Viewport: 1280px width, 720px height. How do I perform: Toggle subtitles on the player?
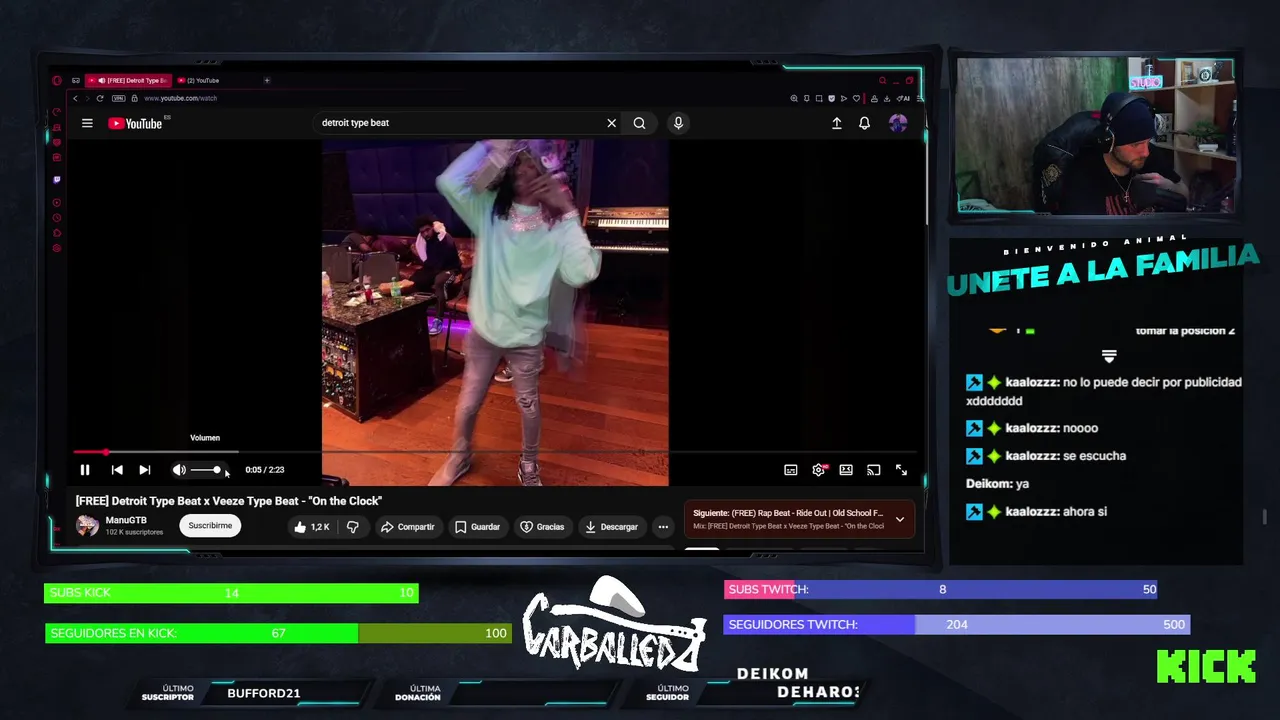791,470
